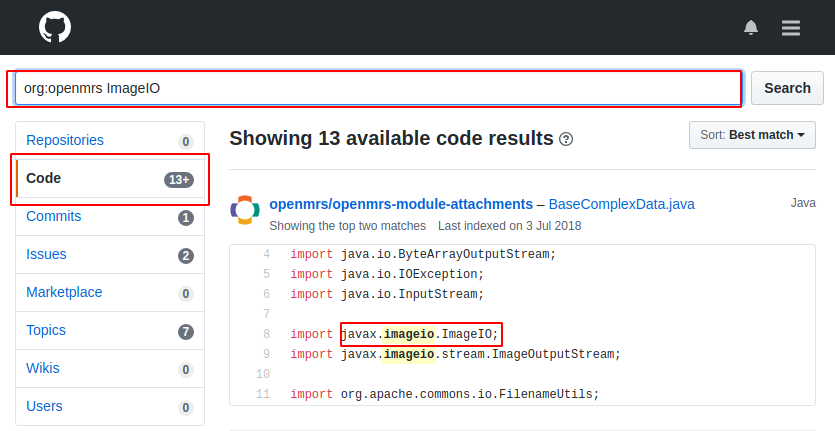
Task: Click code line importing ByteArrayOutputStream
Action: click(423, 254)
